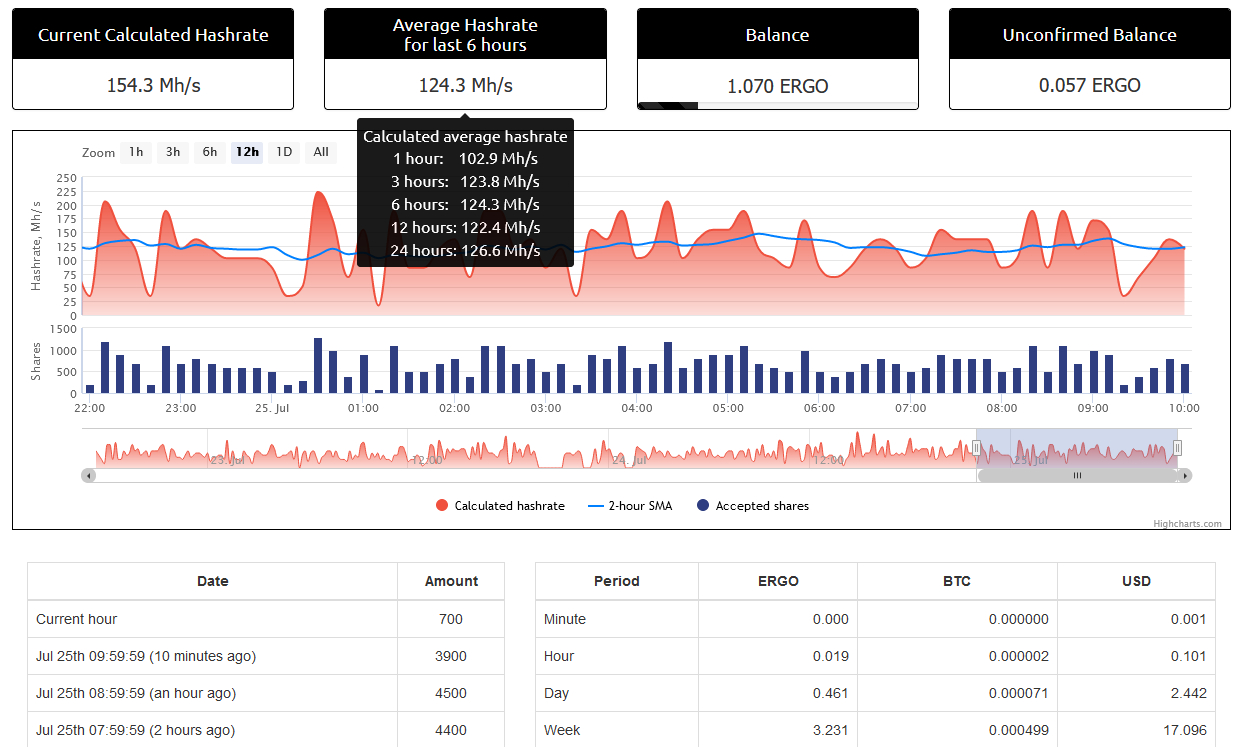Click the Current Calculated Hashrate card header
Screen dimensions: 1240x747
(153, 35)
